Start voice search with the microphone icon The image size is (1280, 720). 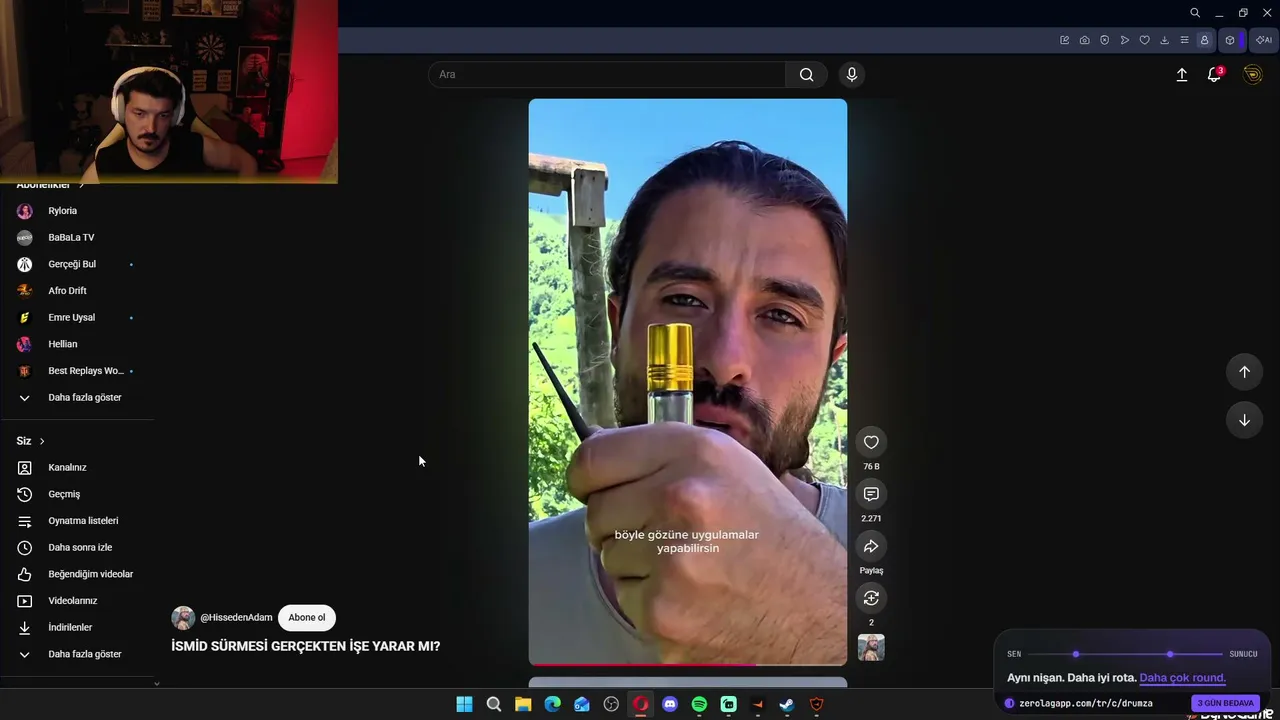tap(852, 75)
